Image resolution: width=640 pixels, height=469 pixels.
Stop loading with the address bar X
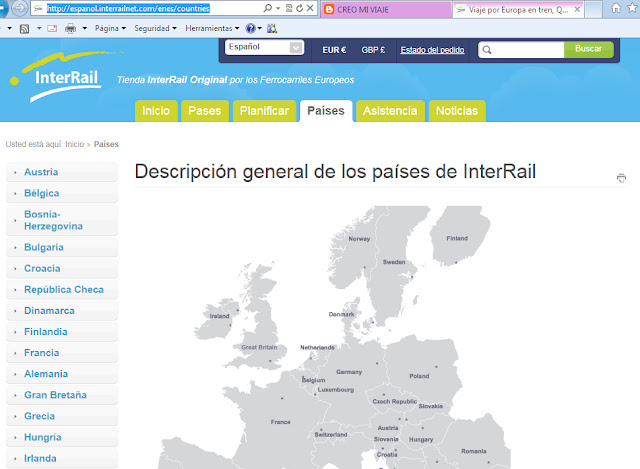pos(310,8)
